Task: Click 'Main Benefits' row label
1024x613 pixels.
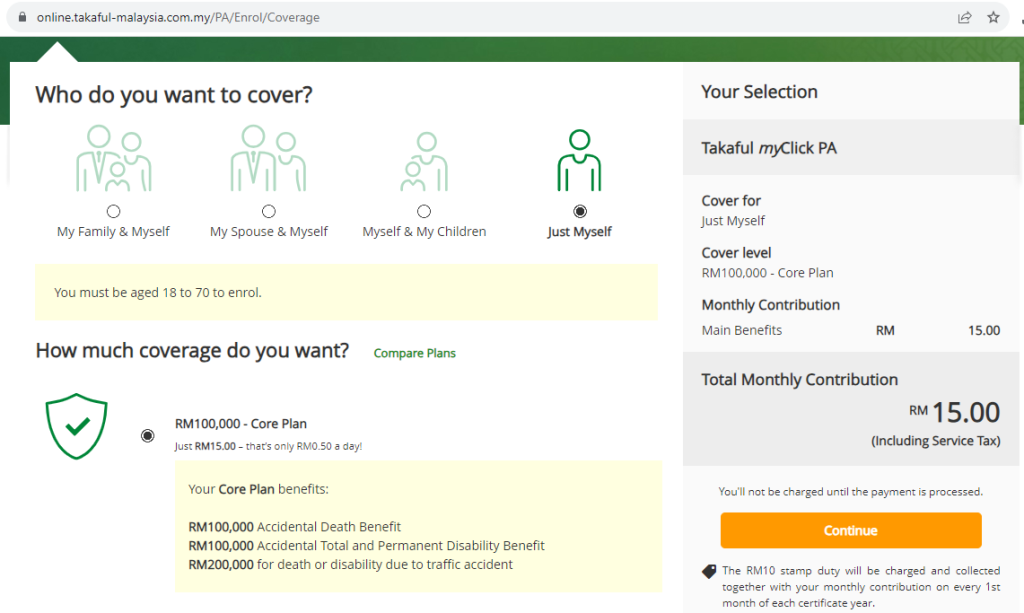Action: pyautogui.click(x=742, y=330)
